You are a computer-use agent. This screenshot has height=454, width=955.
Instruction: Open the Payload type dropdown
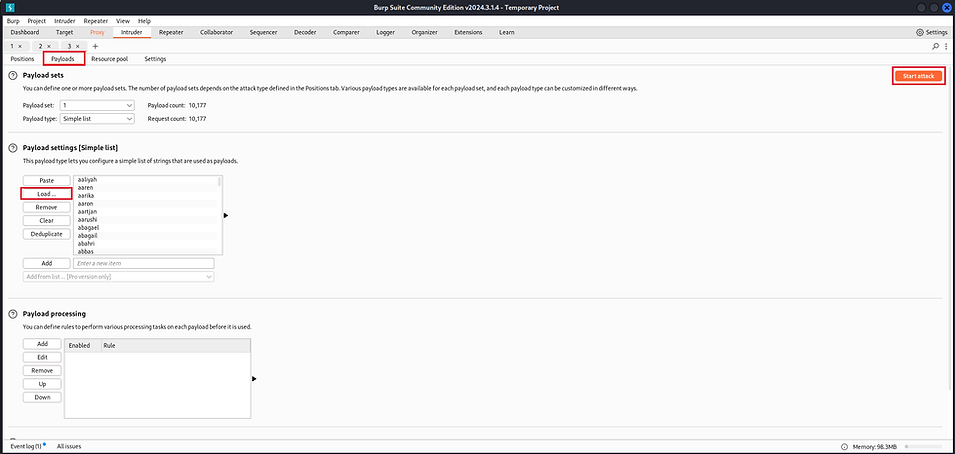click(x=97, y=119)
